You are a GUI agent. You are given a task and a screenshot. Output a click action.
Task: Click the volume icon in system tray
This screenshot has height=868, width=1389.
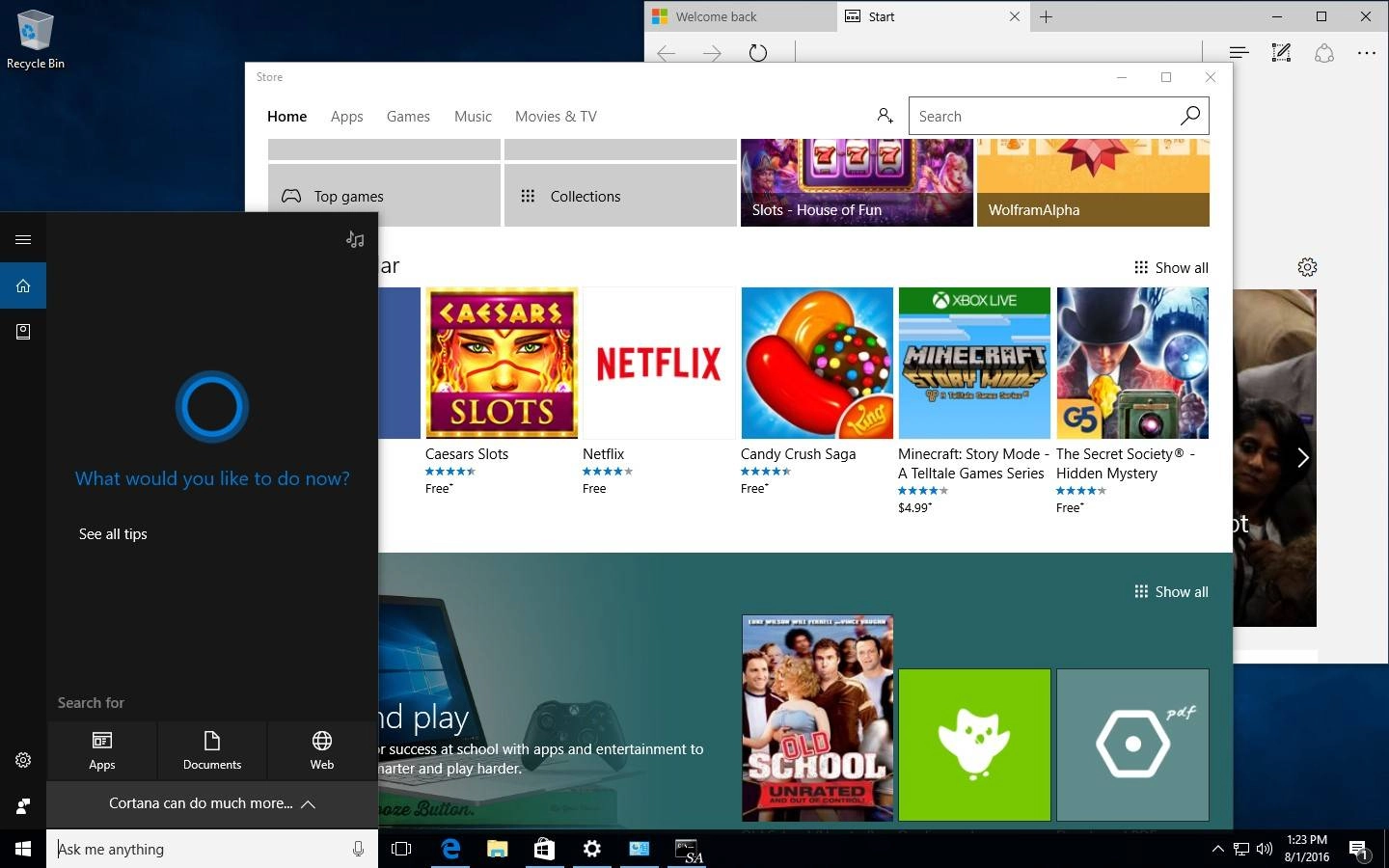[x=1265, y=850]
